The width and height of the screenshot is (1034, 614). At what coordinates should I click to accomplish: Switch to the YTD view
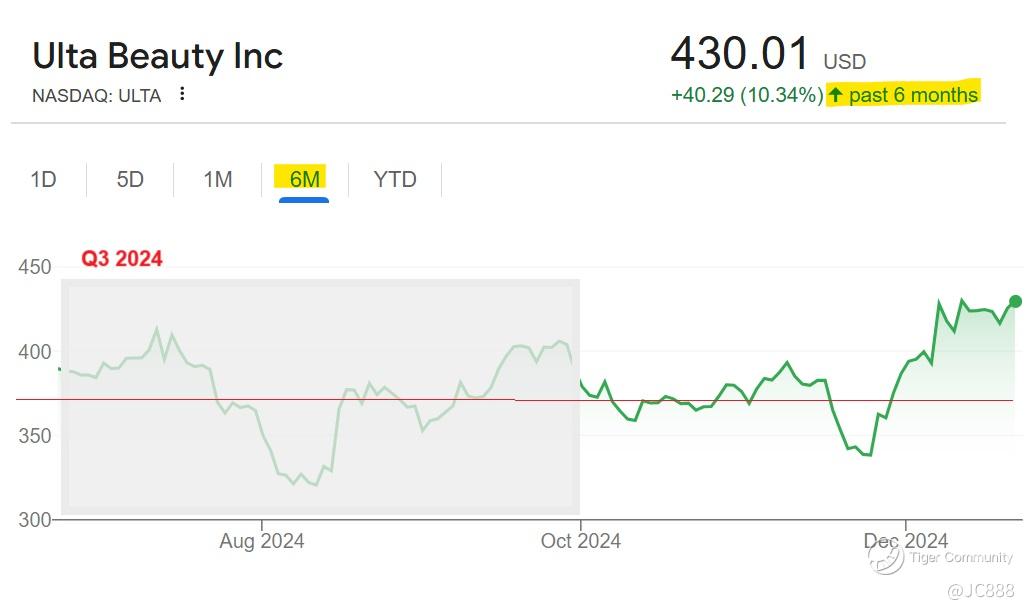click(394, 180)
